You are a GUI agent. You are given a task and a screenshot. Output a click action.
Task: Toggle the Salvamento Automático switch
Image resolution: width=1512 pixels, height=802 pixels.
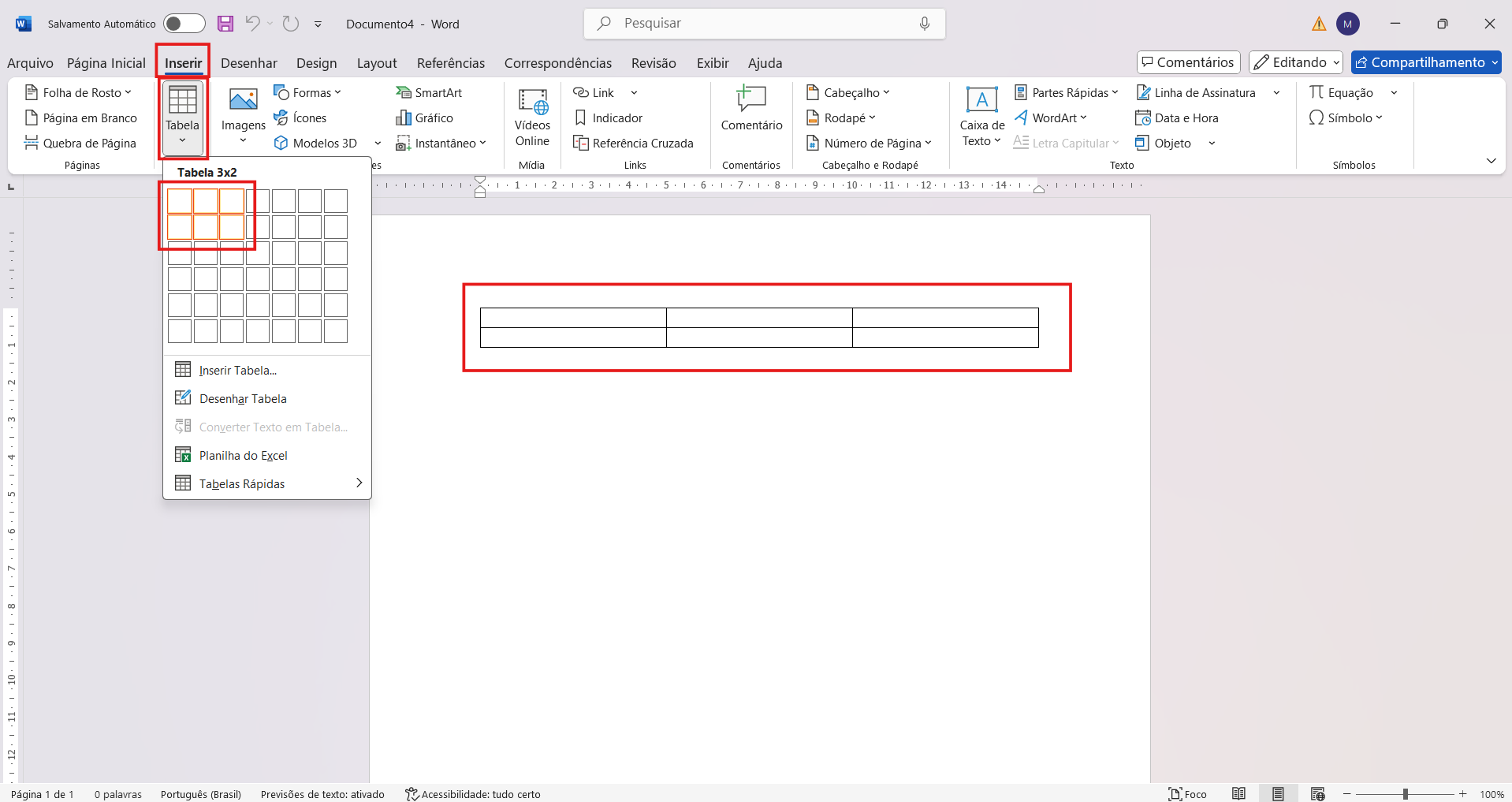click(x=184, y=24)
